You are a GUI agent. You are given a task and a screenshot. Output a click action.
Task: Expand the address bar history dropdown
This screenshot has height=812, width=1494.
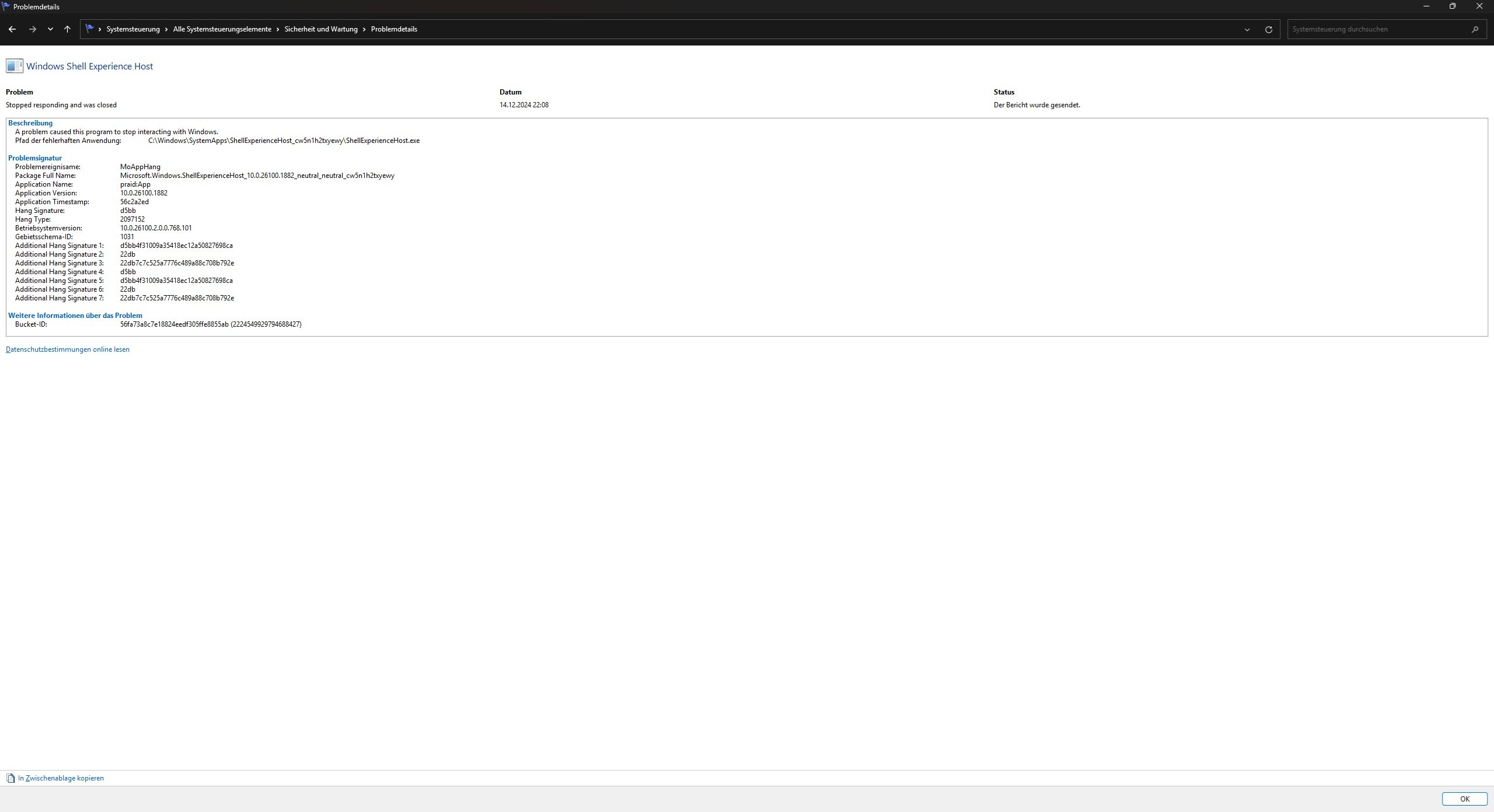tap(1247, 29)
